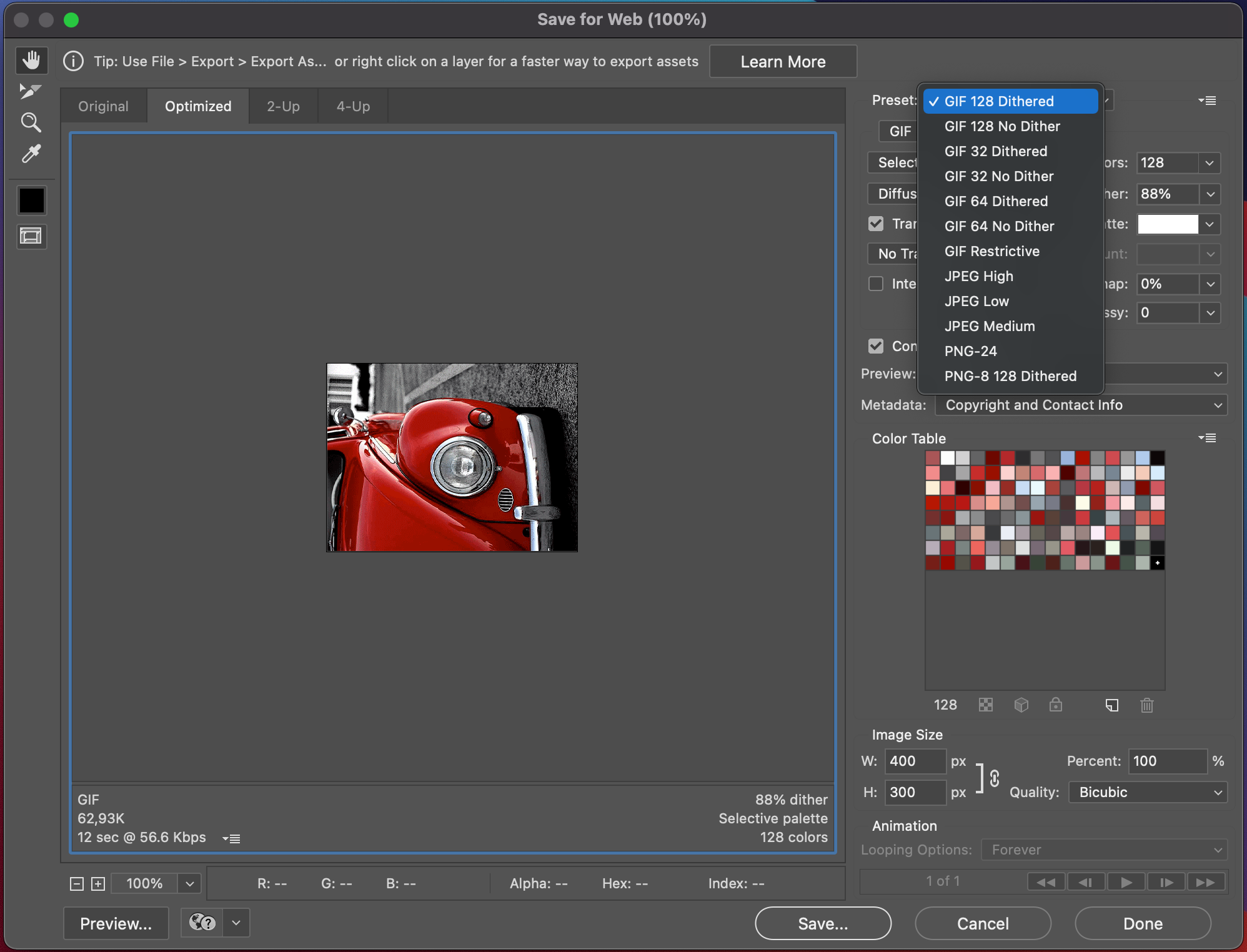Screen dimensions: 1247x952
Task: Select the Hand tool
Action: pos(31,61)
